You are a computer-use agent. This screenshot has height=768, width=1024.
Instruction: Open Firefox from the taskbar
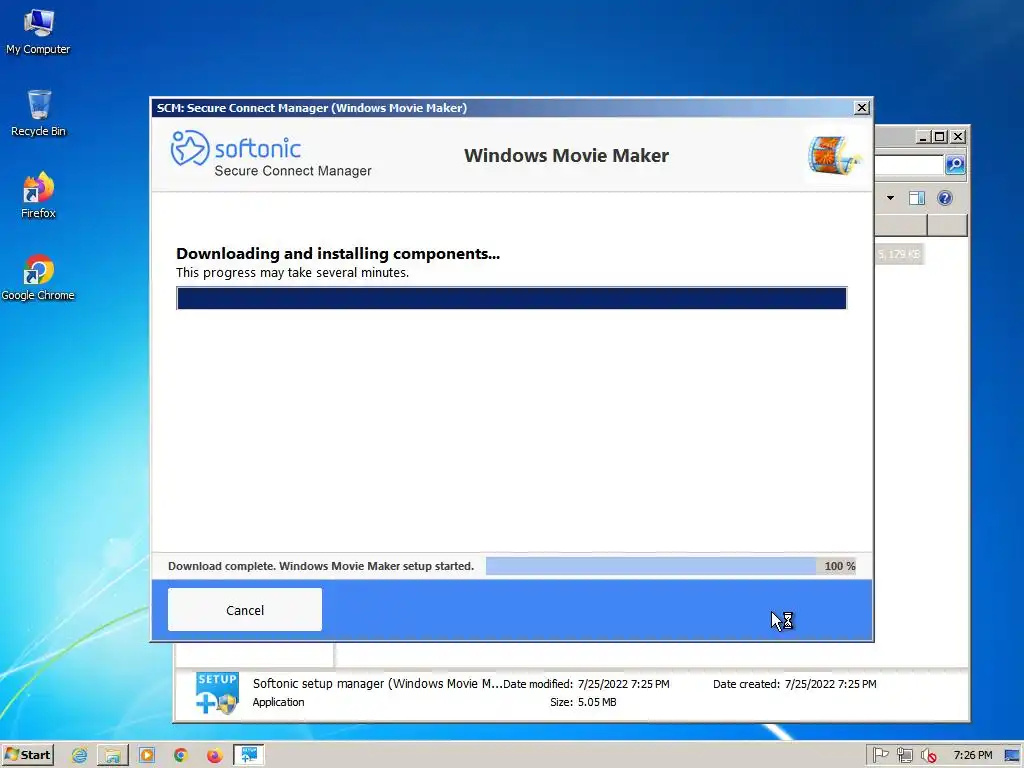coord(214,755)
